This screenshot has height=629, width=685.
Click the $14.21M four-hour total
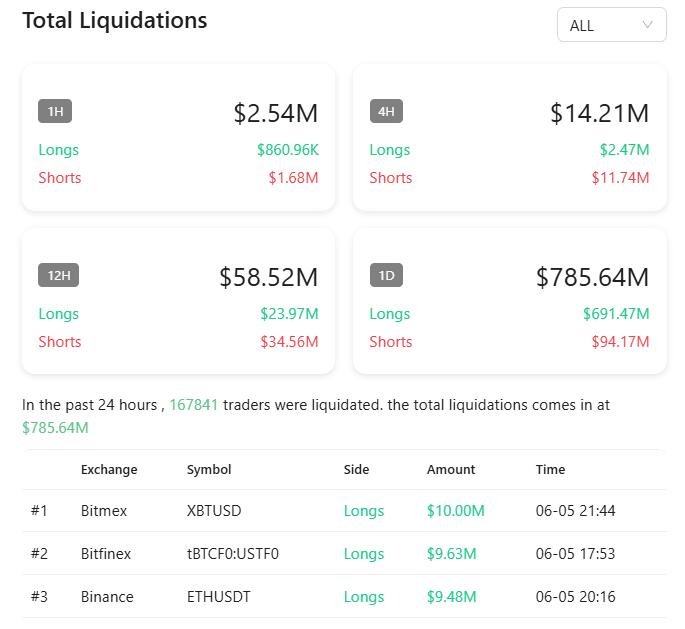pos(599,113)
